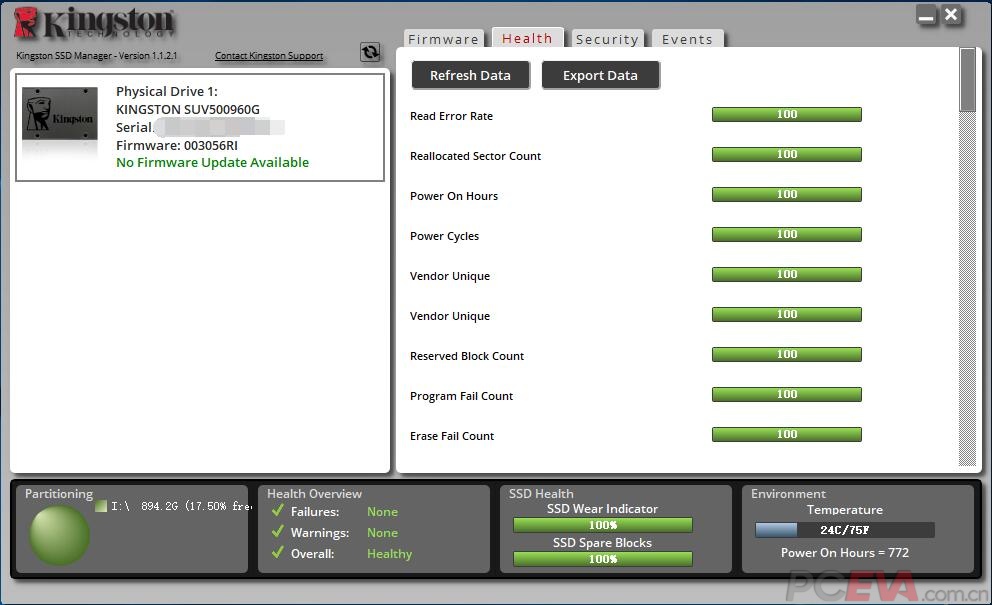
Task: Click the 'Power On Hours = 772' text
Action: (845, 553)
